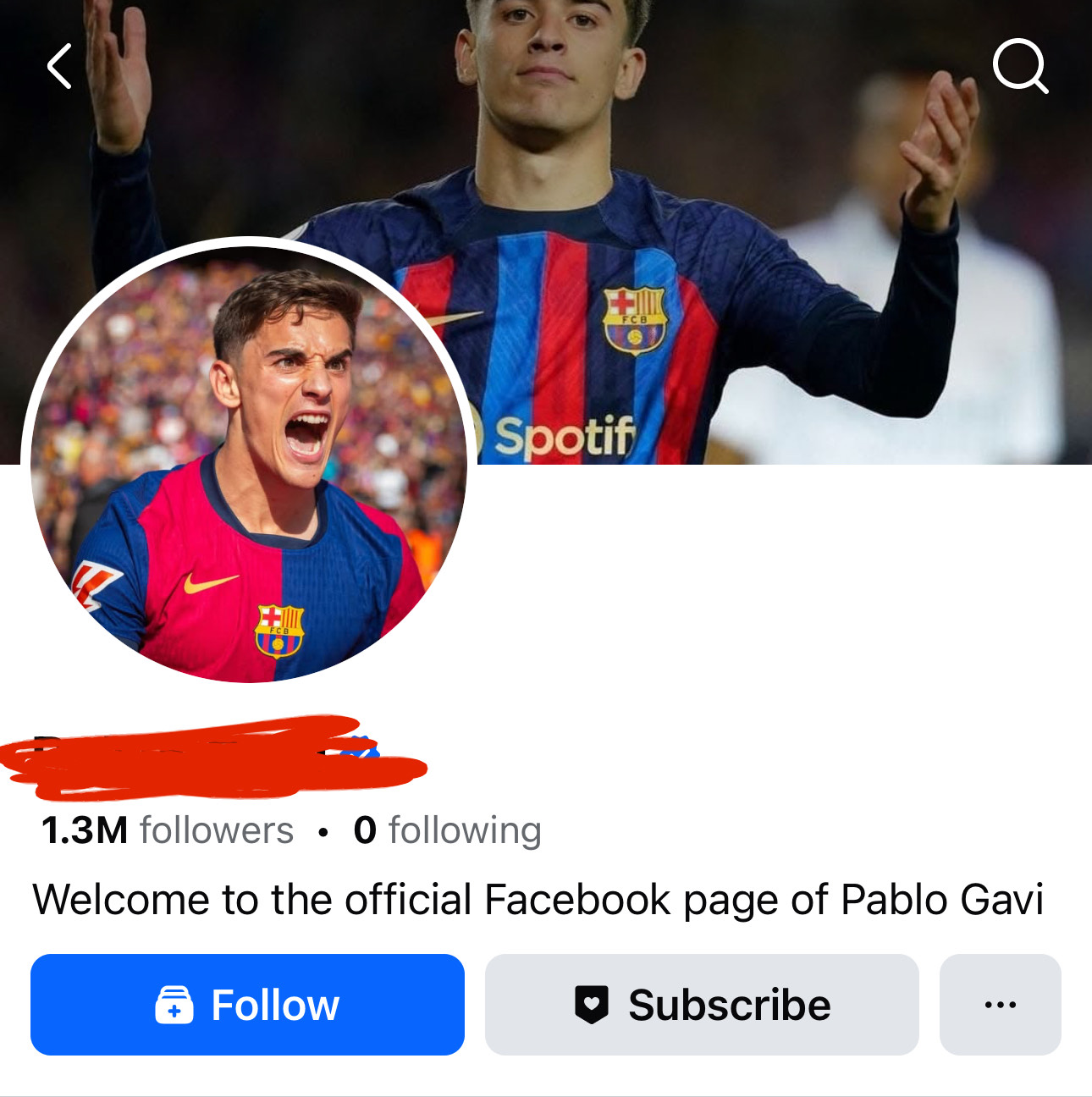The width and height of the screenshot is (1092, 1097).
Task: Click the Nike swoosh in the profile picture
Action: coord(209,582)
